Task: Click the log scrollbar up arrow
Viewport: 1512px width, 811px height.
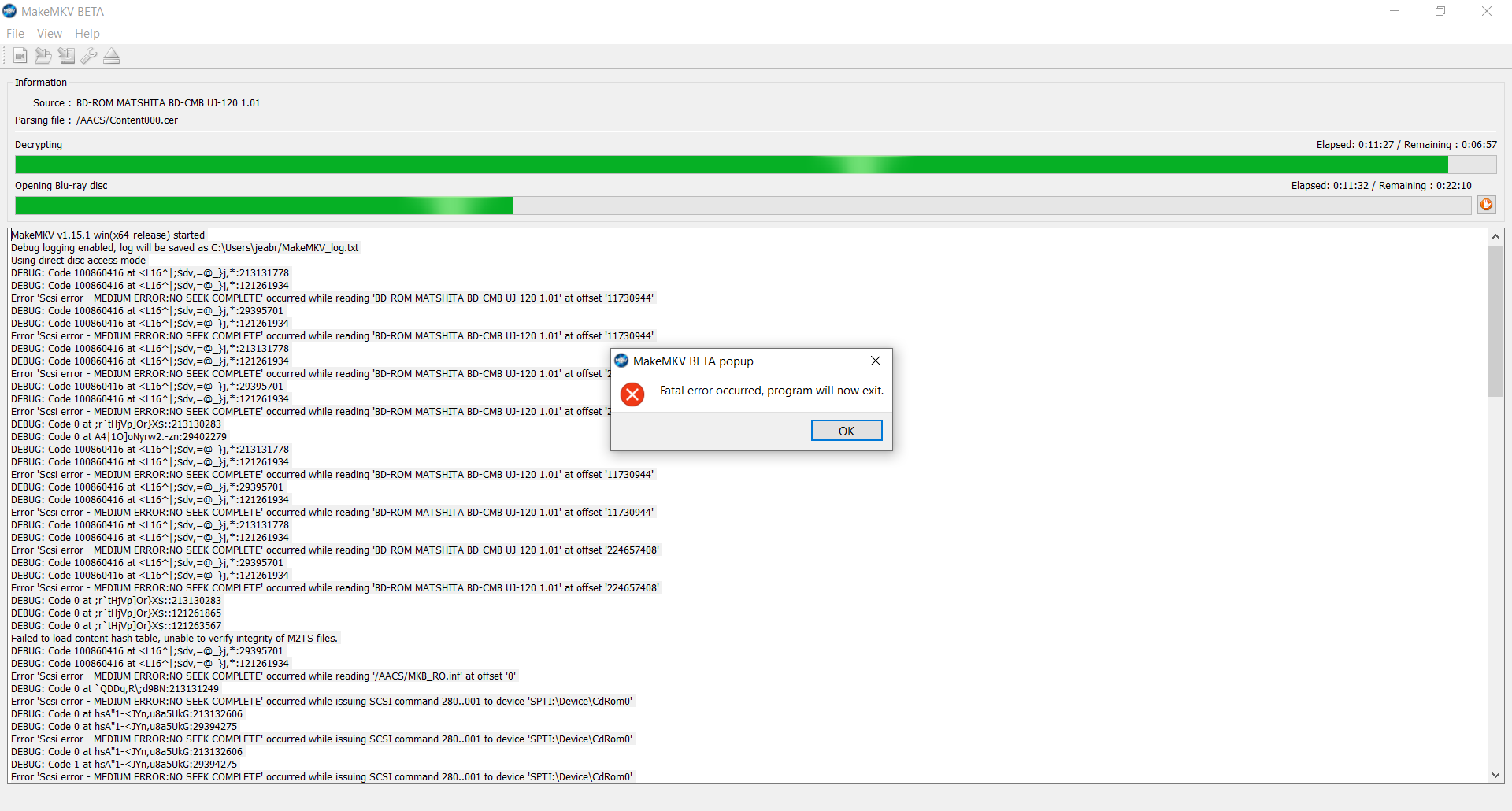Action: tap(1495, 236)
